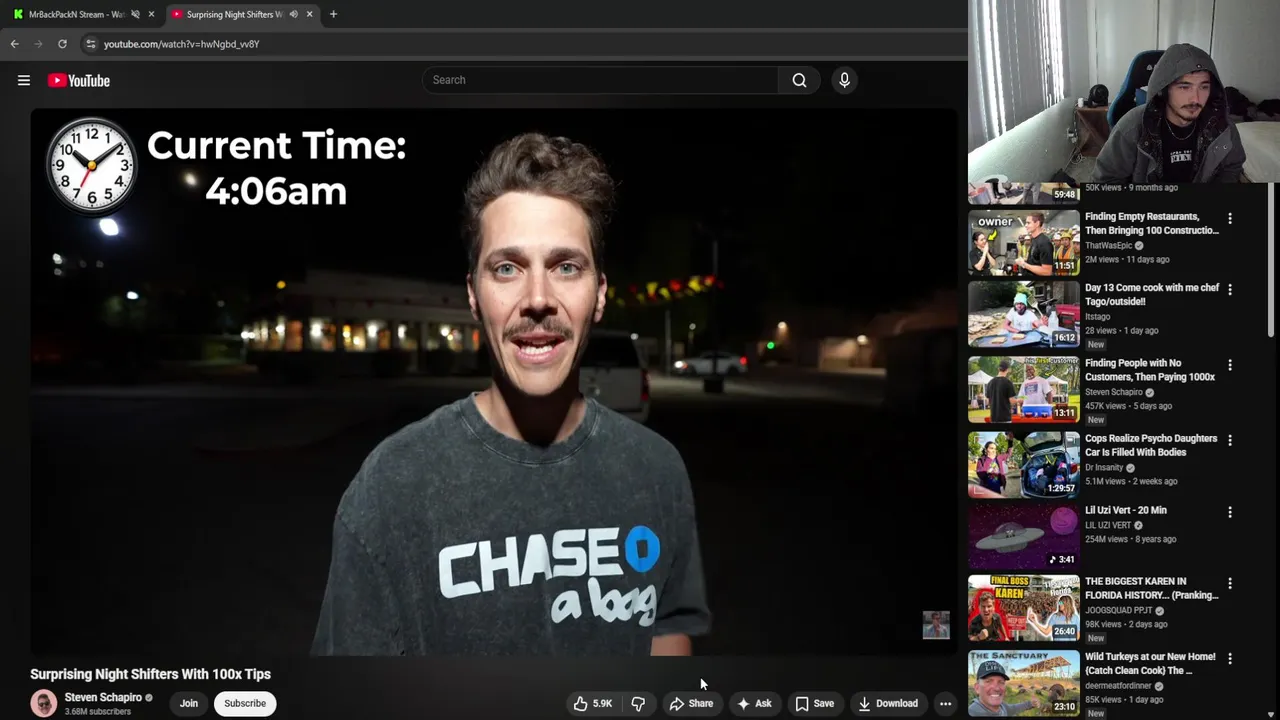
Task: Close the MrBackPackN Stream tab
Action: (x=151, y=14)
